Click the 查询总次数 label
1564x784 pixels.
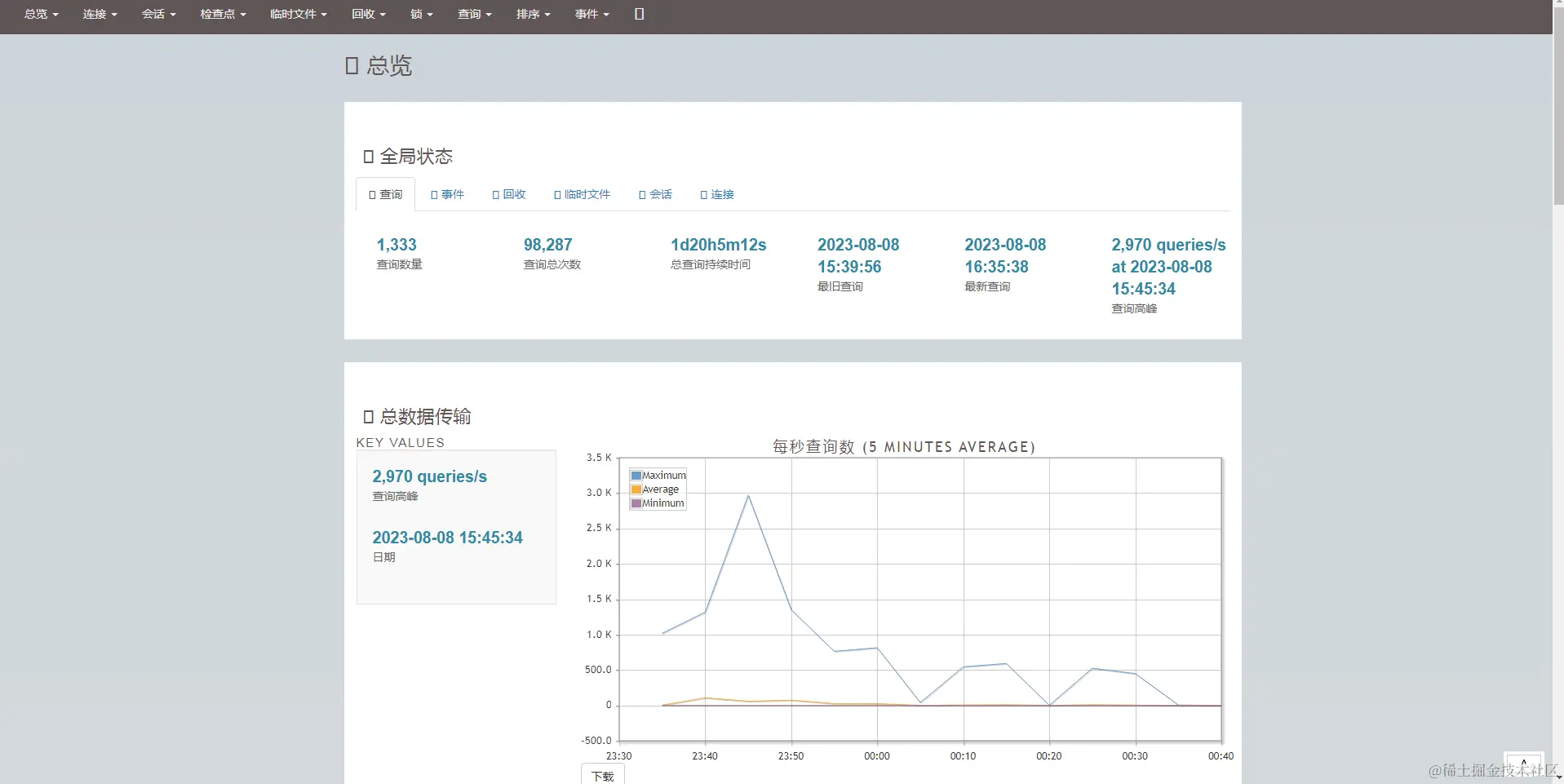coord(552,264)
